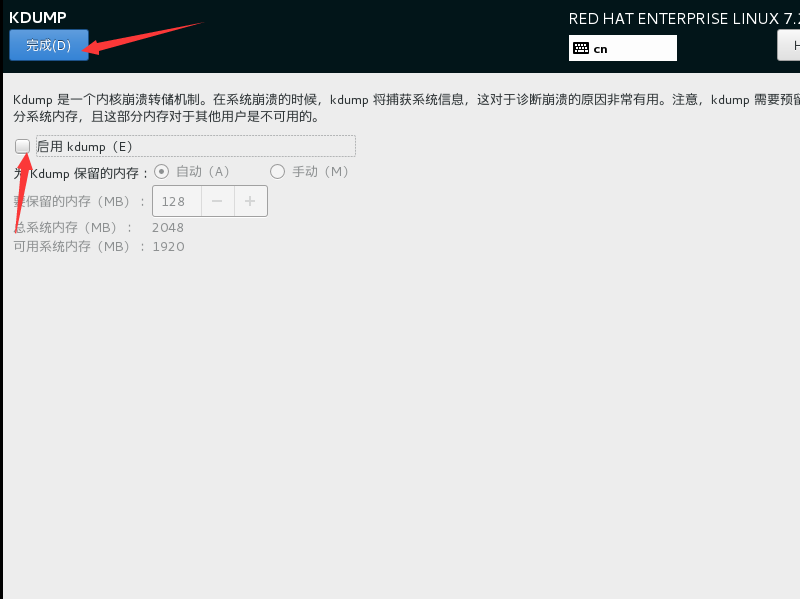Image resolution: width=800 pixels, height=599 pixels.
Task: Click the total system memory value 2048
Action: pos(168,228)
